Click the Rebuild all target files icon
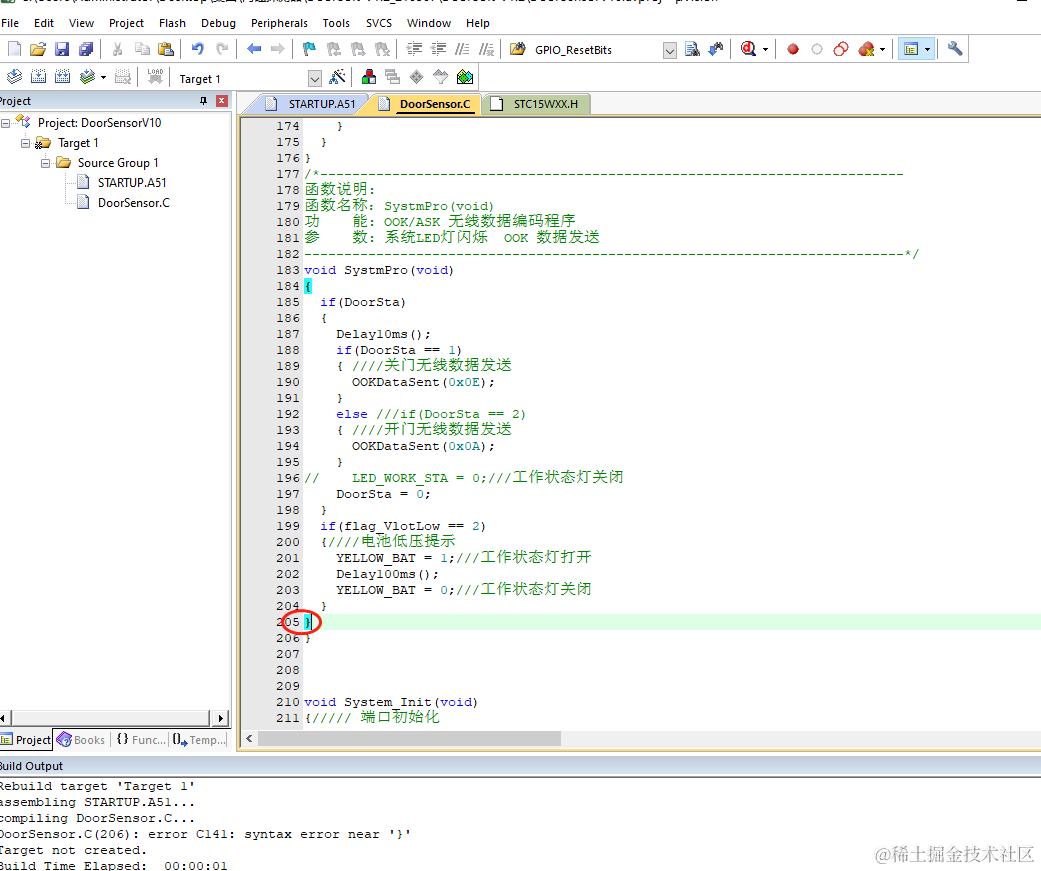 click(x=62, y=77)
